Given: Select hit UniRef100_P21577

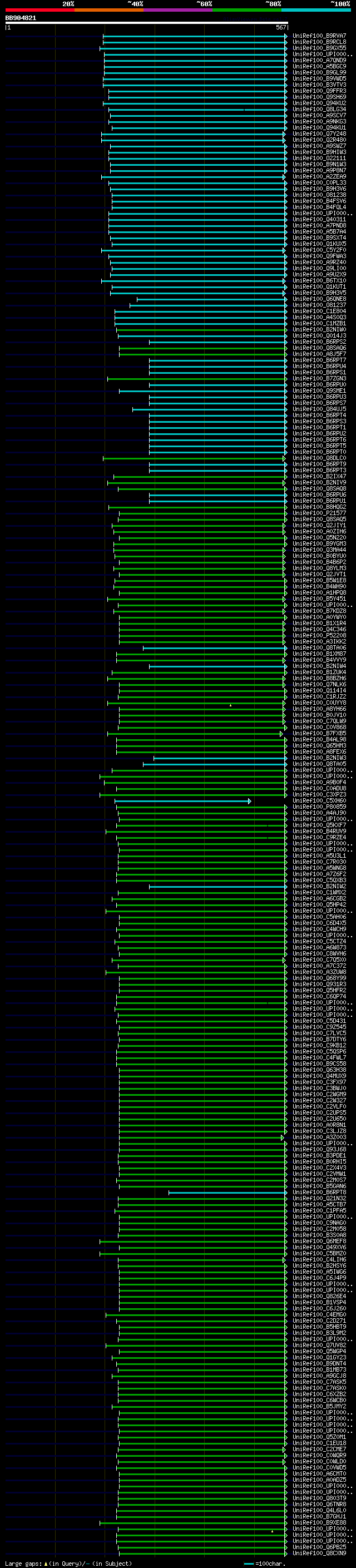Looking at the screenshot, I should tap(319, 513).
